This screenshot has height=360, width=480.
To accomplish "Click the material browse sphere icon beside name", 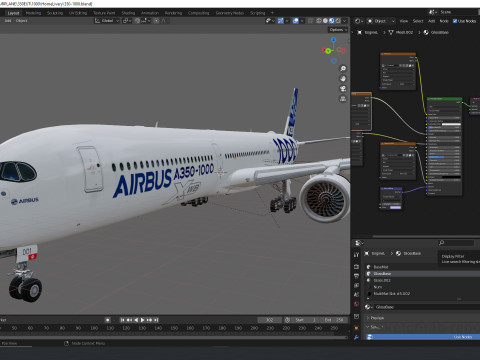I will click(368, 307).
